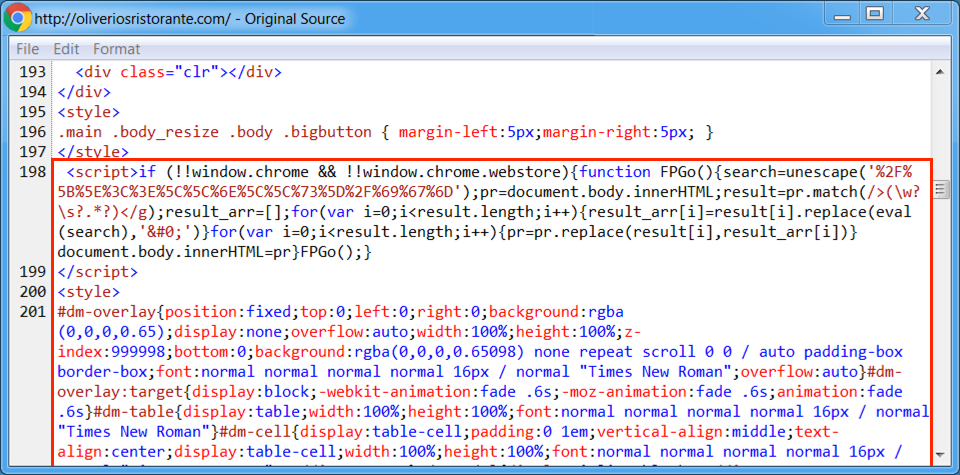
Task: Click the closing </div> tag on line 194
Action: click(84, 92)
